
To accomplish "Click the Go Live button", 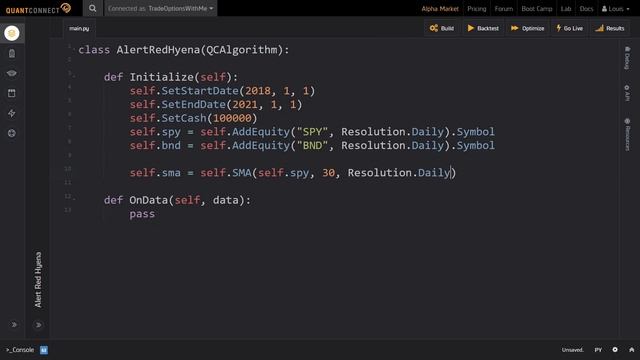I will point(569,28).
